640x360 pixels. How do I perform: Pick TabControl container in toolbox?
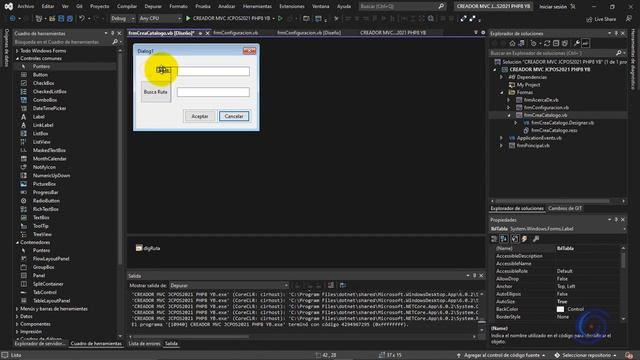(x=44, y=292)
